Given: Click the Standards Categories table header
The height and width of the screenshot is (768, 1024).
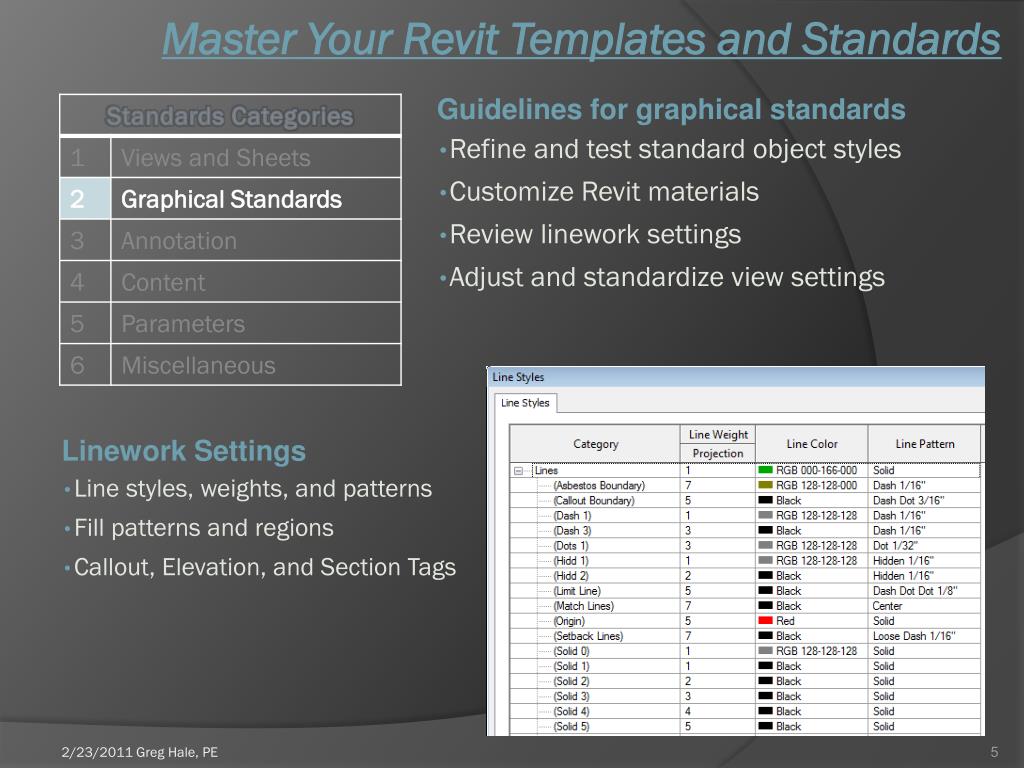Looking at the screenshot, I should tap(230, 116).
